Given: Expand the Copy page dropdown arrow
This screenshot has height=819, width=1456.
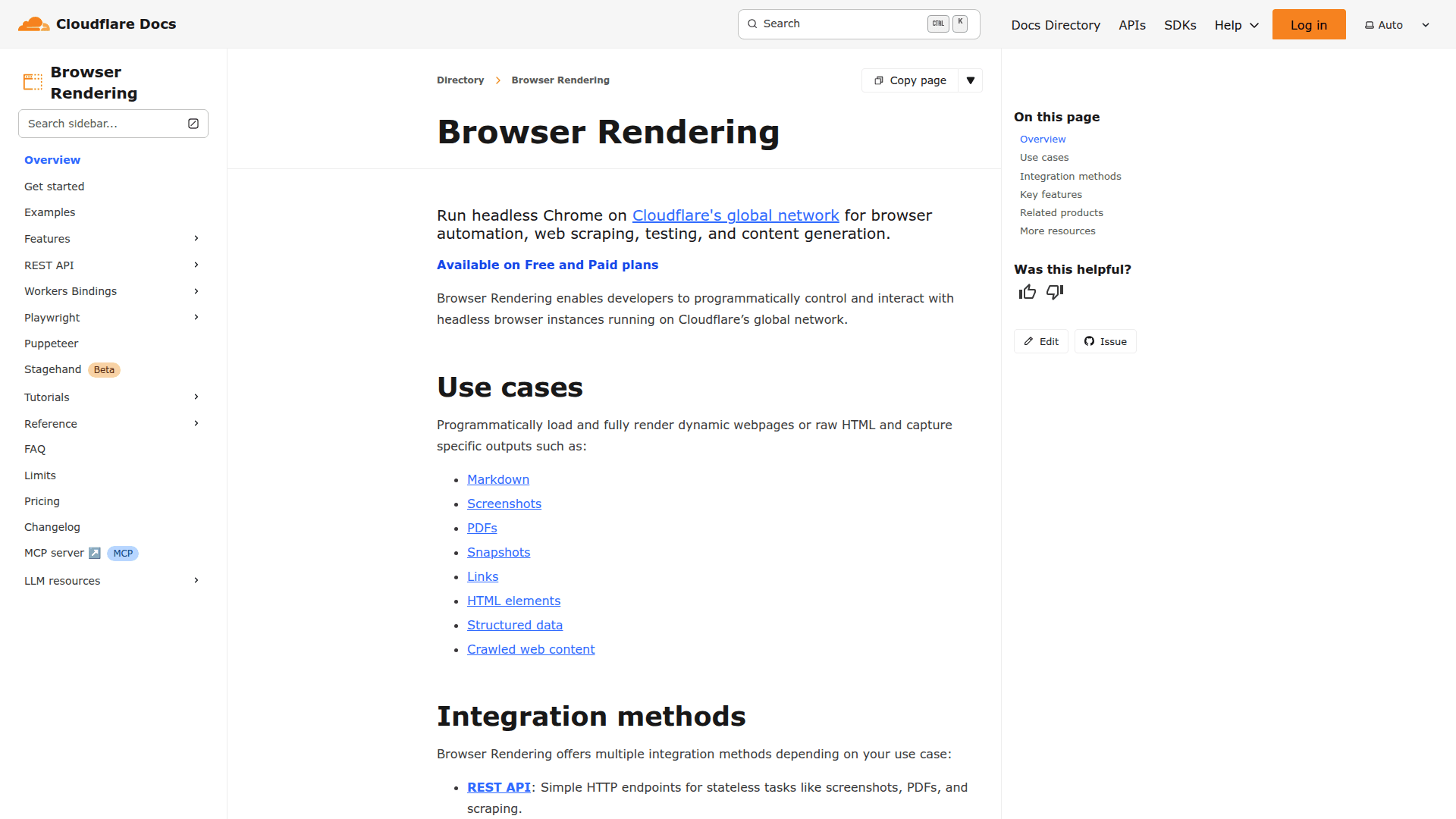Looking at the screenshot, I should [971, 80].
